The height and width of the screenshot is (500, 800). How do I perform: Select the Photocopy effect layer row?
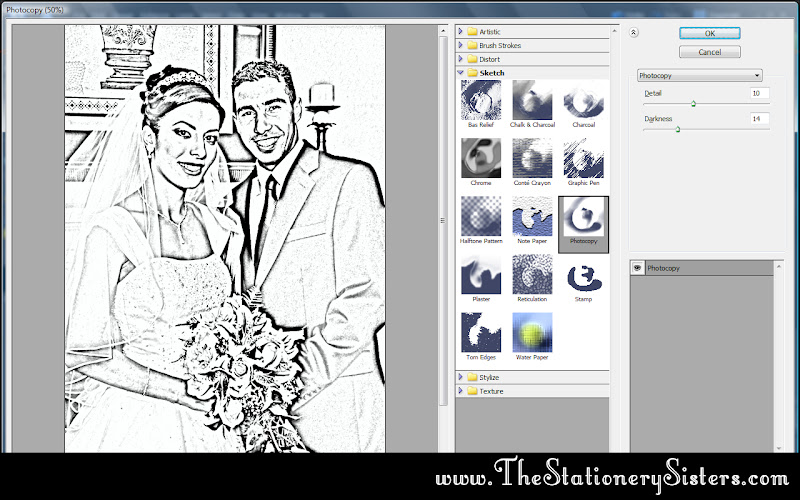pos(702,268)
